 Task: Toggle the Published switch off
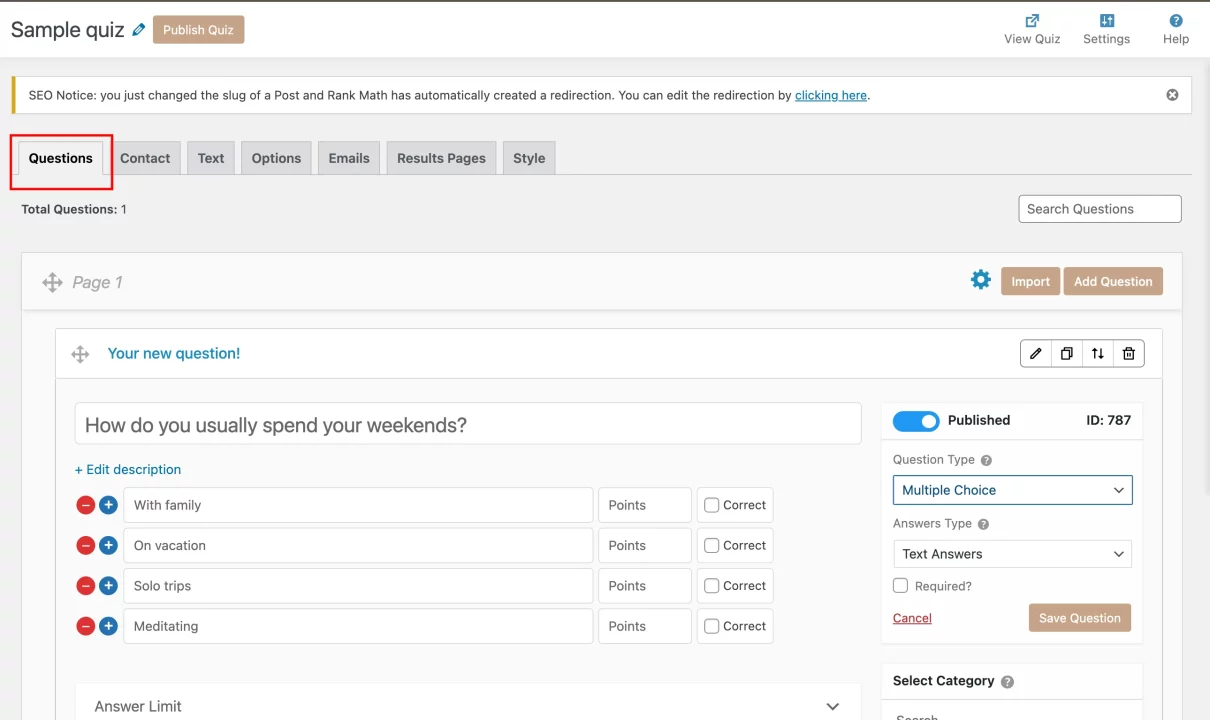click(916, 421)
